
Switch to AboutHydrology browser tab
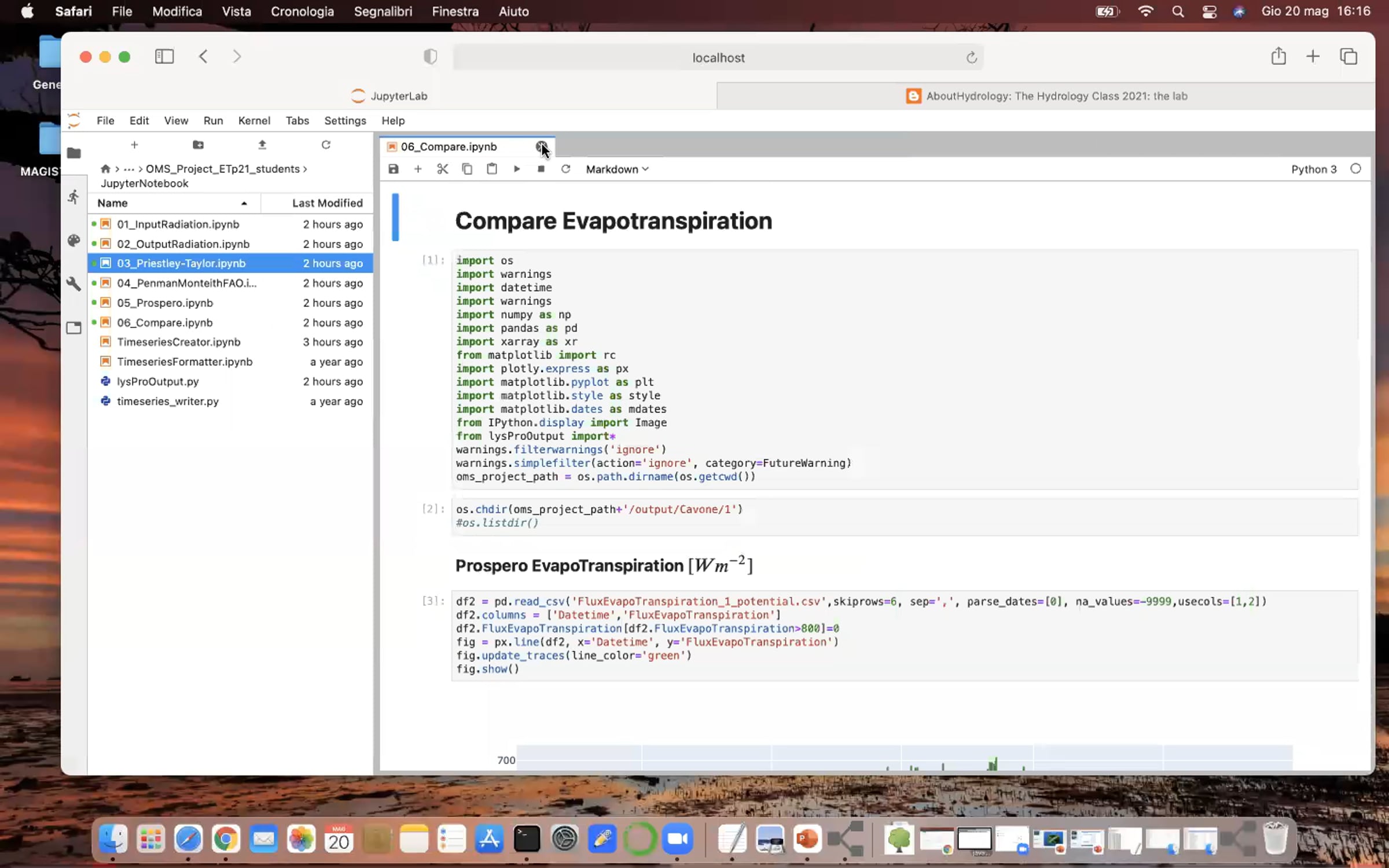point(1046,96)
